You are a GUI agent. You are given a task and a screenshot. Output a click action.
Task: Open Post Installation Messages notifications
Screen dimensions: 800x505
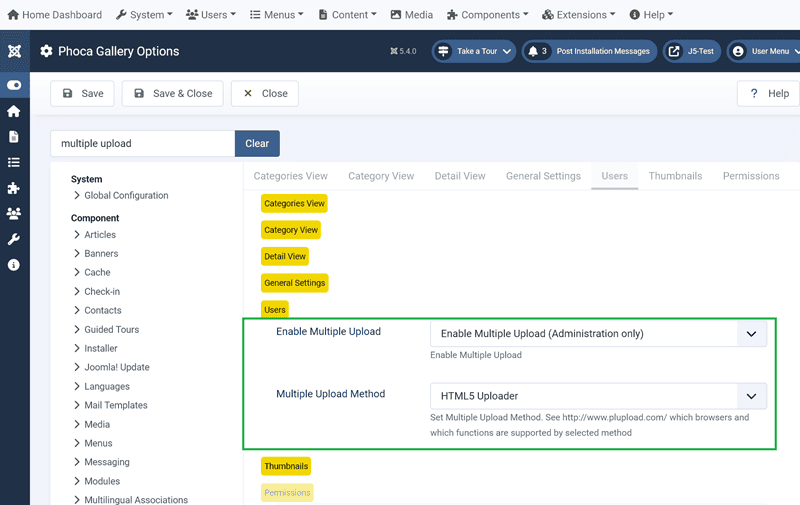[x=589, y=51]
